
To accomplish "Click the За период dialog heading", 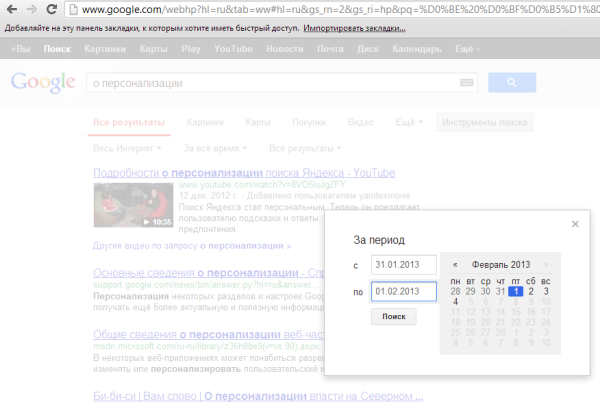I will click(x=379, y=240).
